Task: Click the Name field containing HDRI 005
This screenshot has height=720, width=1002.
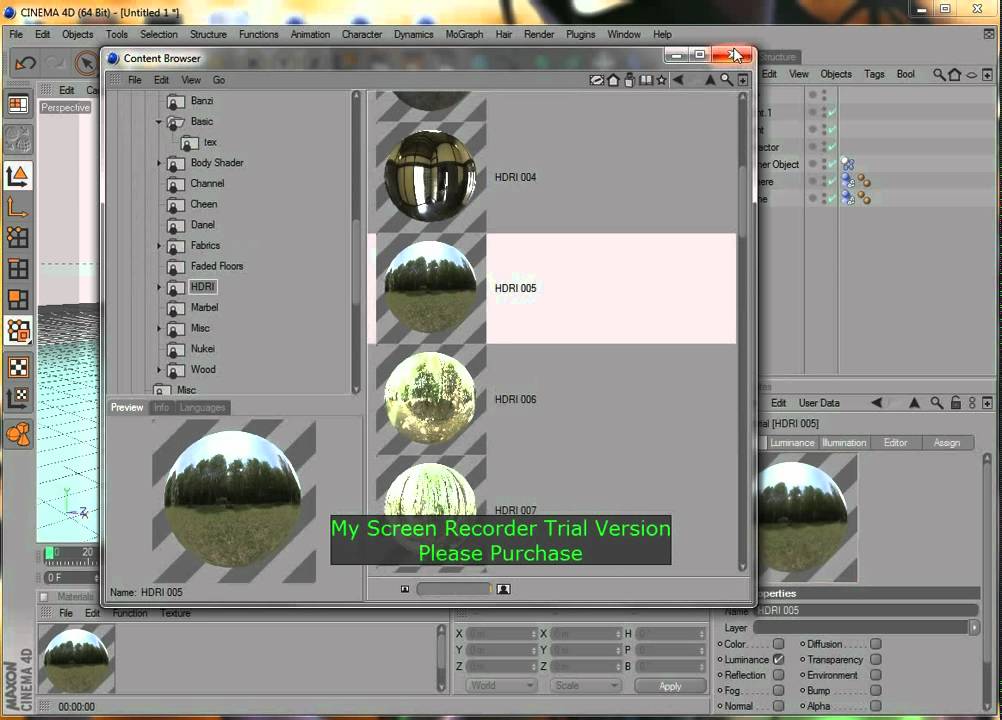Action: tap(865, 610)
